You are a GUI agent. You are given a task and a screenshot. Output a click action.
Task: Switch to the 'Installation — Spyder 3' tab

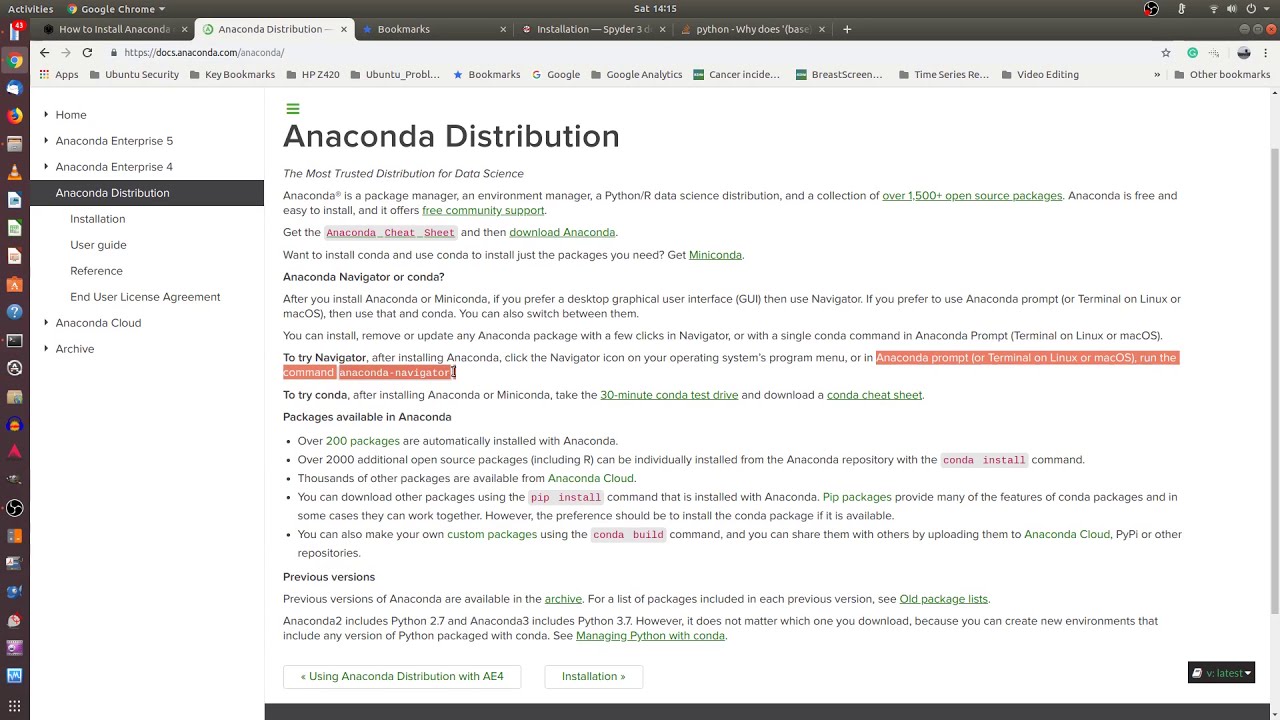pyautogui.click(x=594, y=29)
